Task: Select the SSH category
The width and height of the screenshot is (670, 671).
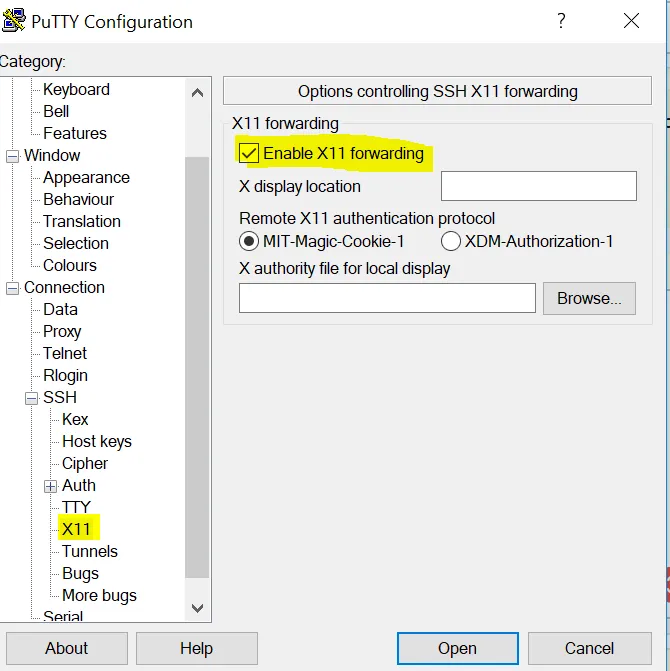Action: click(x=60, y=398)
